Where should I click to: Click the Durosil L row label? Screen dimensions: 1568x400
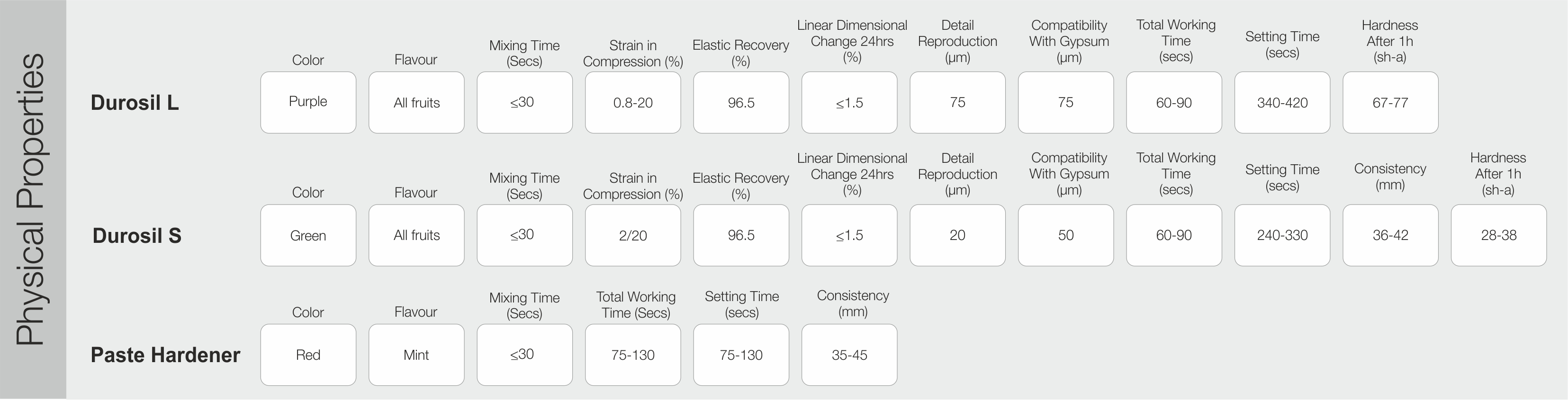pos(135,103)
